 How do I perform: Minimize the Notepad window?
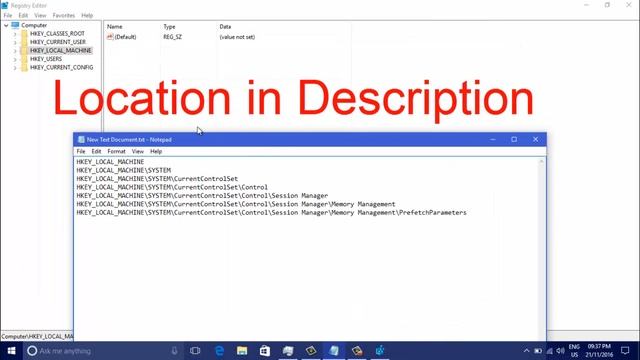[x=493, y=140]
